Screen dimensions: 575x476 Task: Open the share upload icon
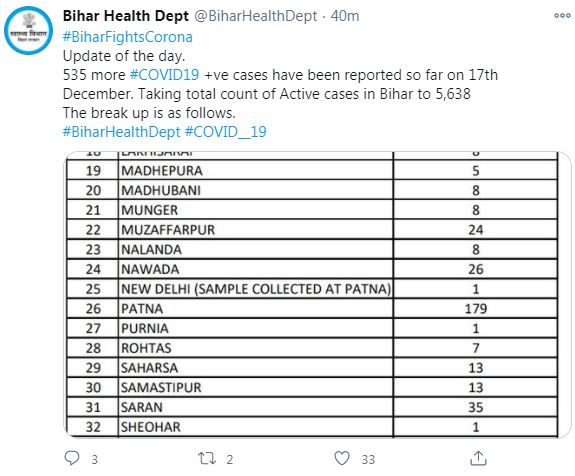coord(478,458)
